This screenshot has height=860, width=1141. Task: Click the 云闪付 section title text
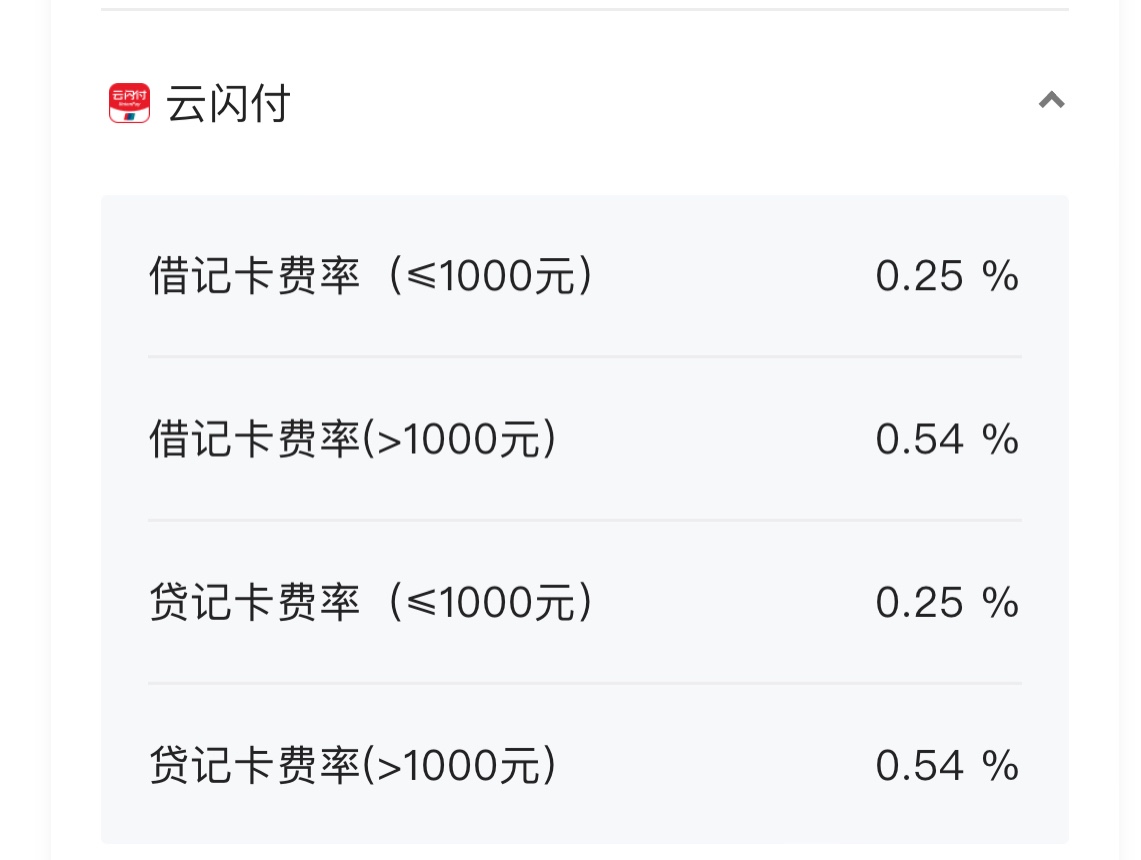[228, 104]
